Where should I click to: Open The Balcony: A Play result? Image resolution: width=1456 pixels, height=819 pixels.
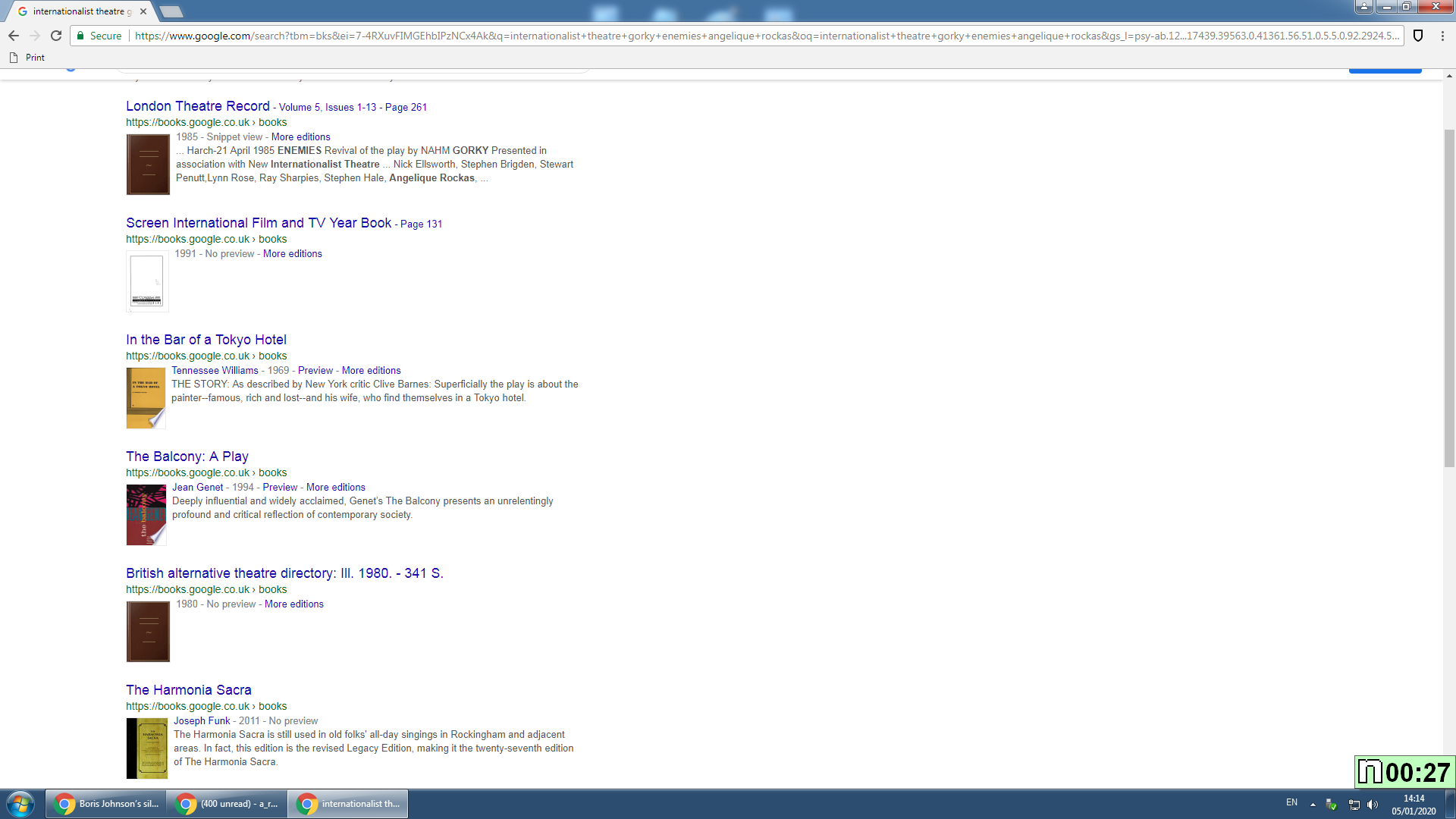point(187,457)
